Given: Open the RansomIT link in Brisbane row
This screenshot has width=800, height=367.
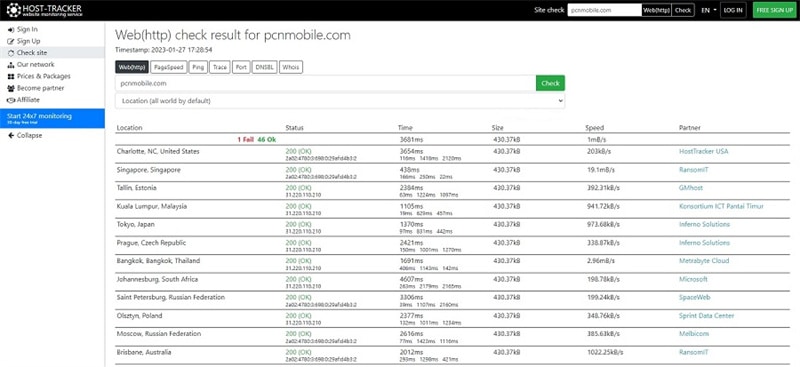Looking at the screenshot, I should [x=694, y=353].
